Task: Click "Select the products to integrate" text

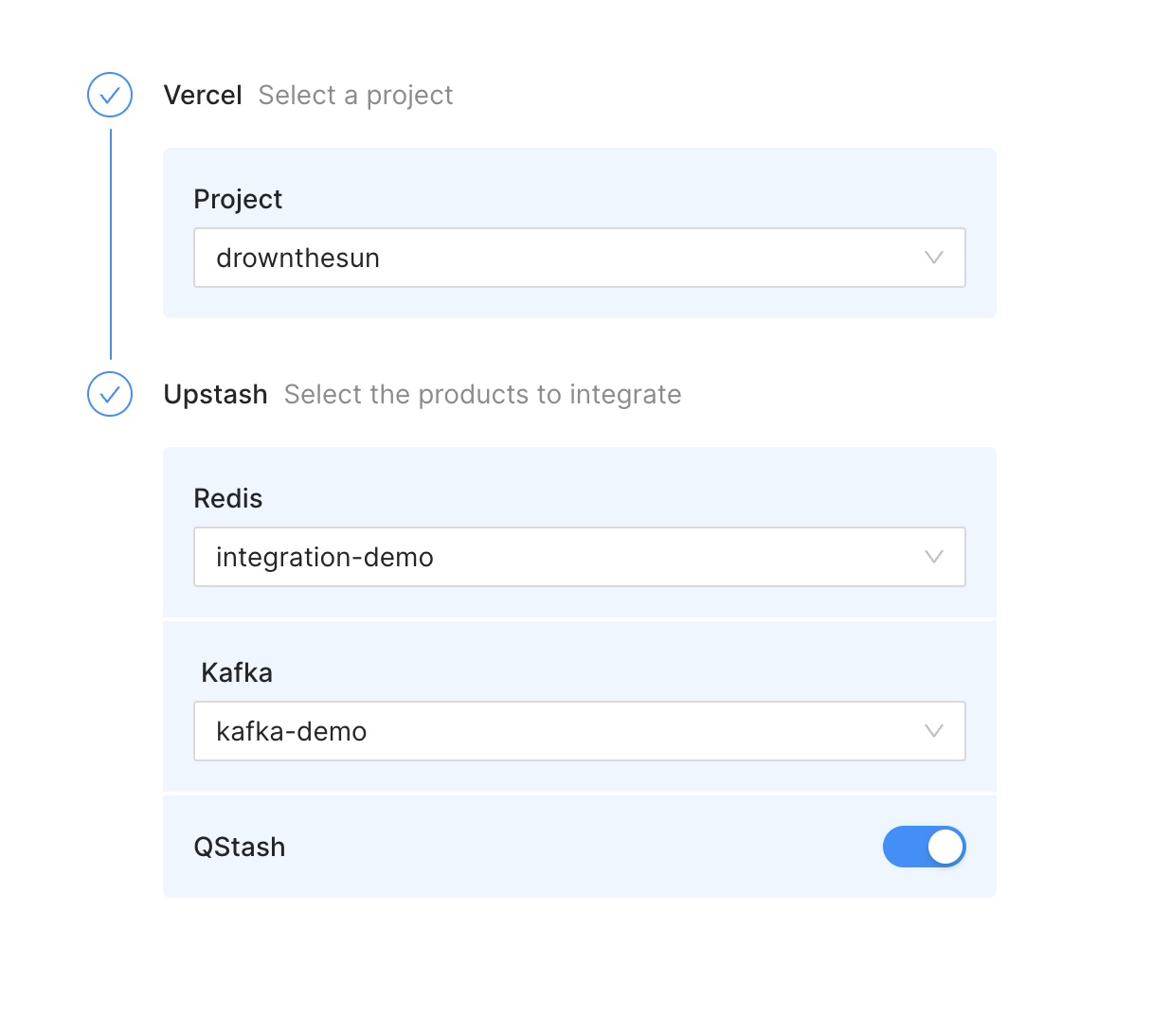Action: tap(482, 395)
